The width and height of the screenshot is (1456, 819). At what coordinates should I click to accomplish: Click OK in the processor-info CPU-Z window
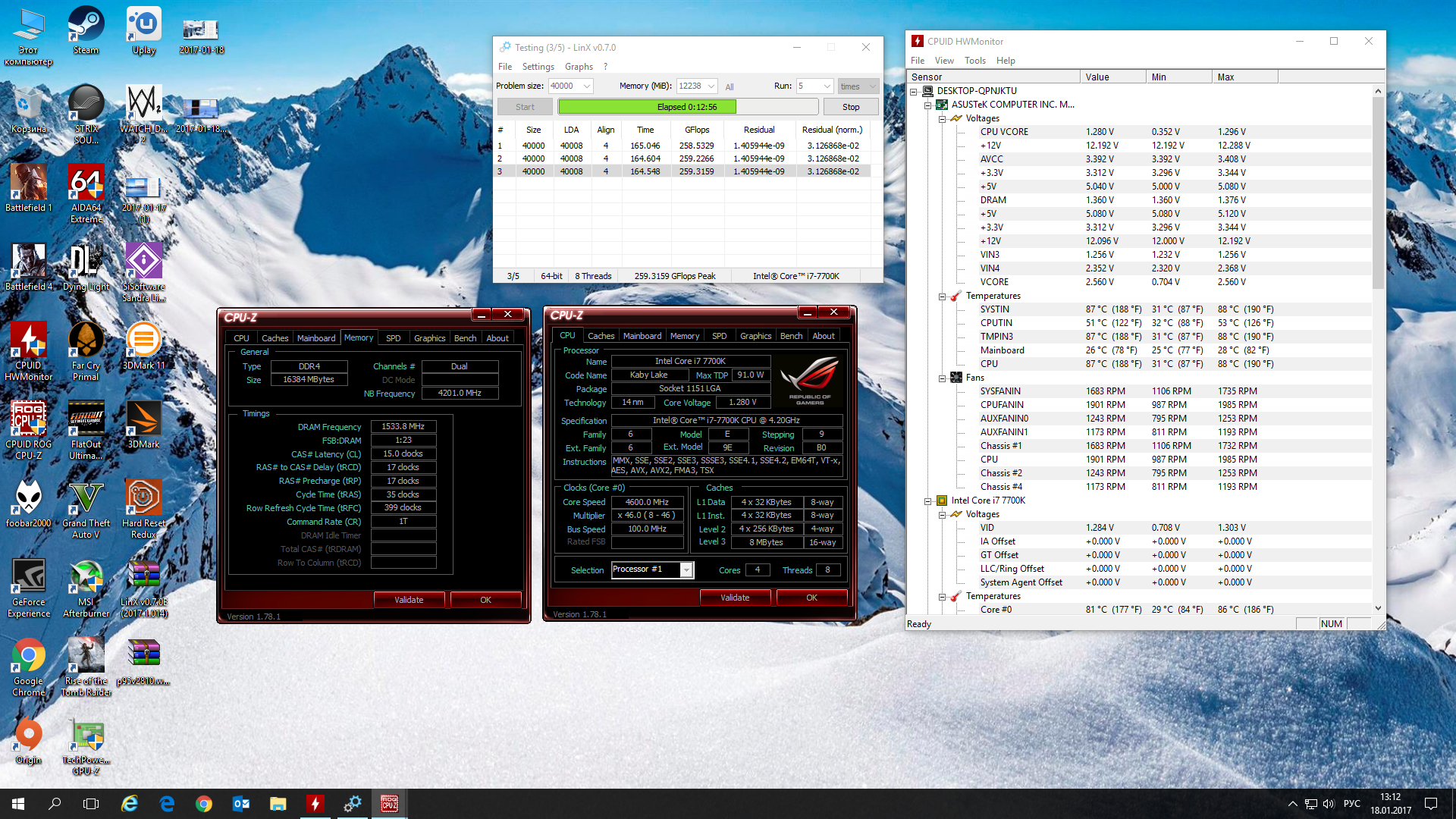click(811, 598)
